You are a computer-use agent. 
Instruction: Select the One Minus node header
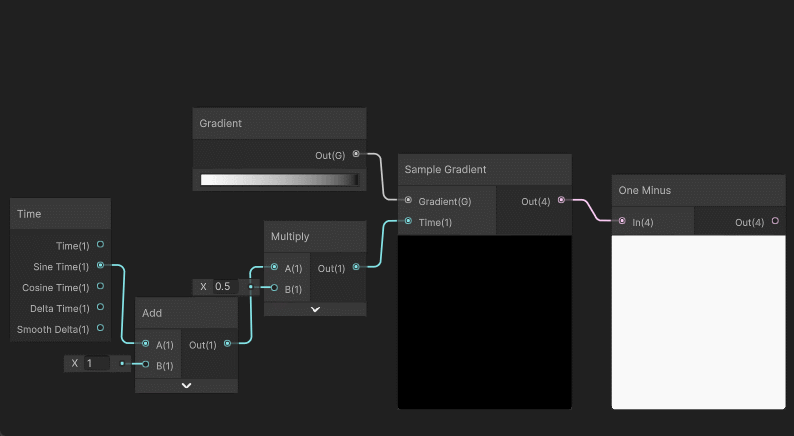[698, 190]
